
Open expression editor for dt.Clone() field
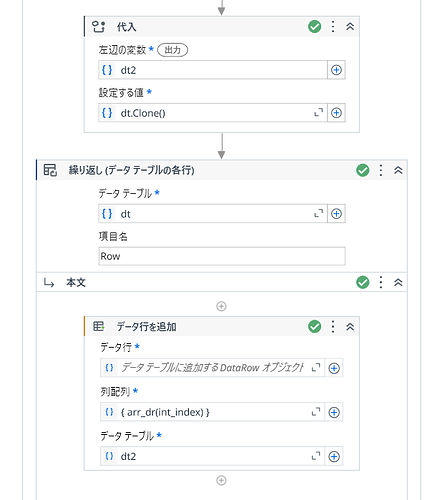click(x=319, y=113)
